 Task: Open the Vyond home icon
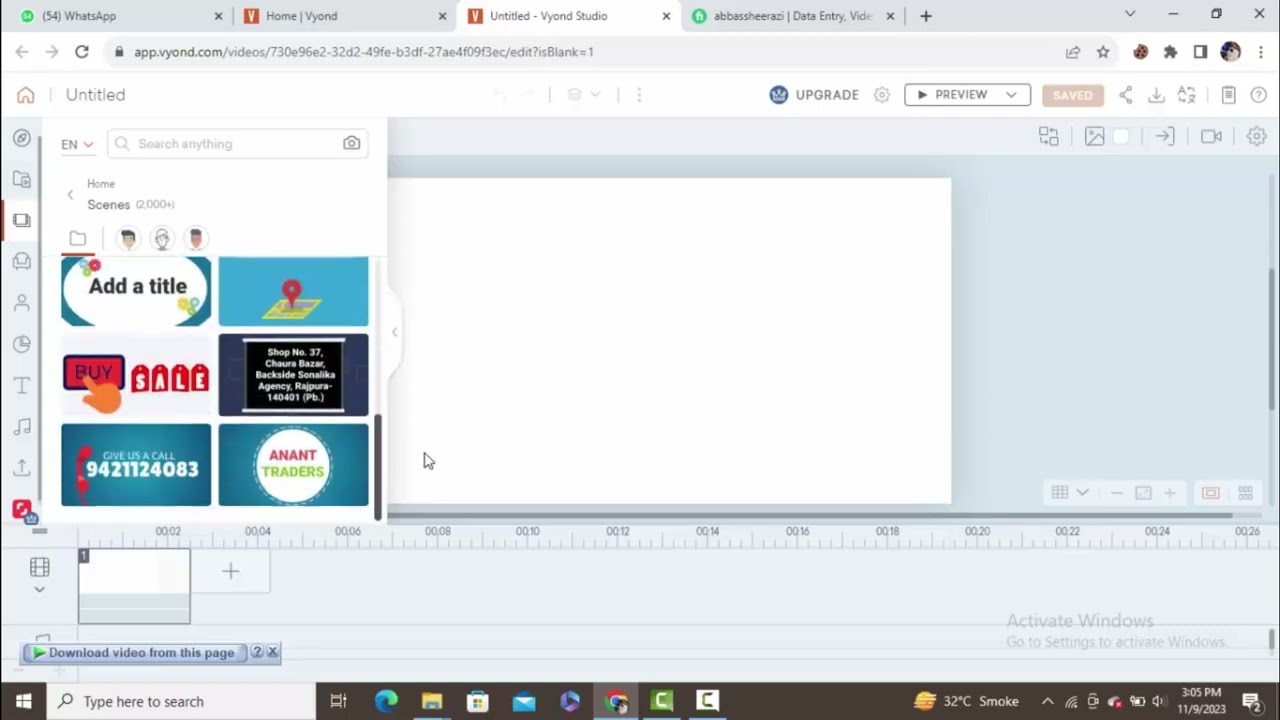pyautogui.click(x=26, y=95)
